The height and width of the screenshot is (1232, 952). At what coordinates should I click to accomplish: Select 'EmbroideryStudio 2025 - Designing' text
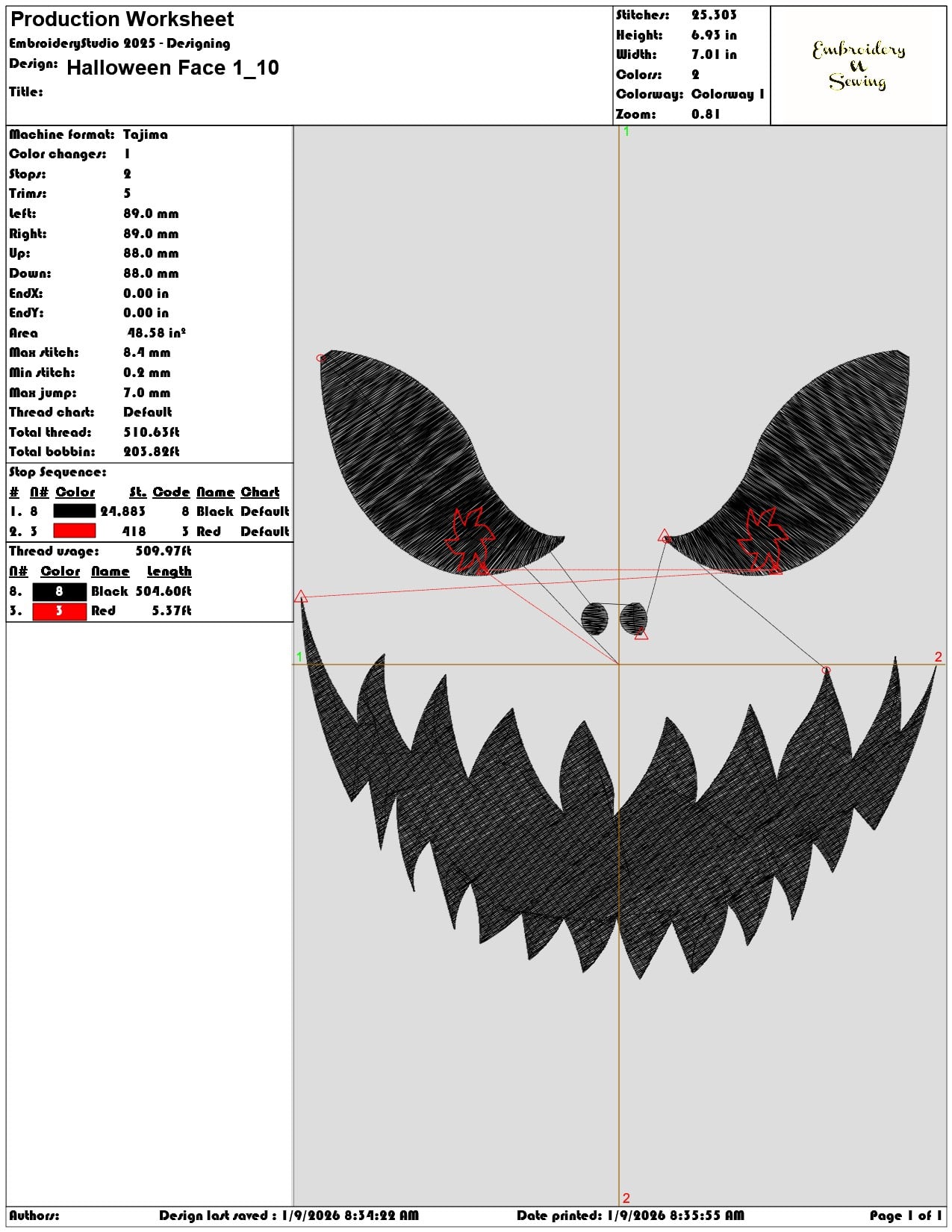(119, 43)
